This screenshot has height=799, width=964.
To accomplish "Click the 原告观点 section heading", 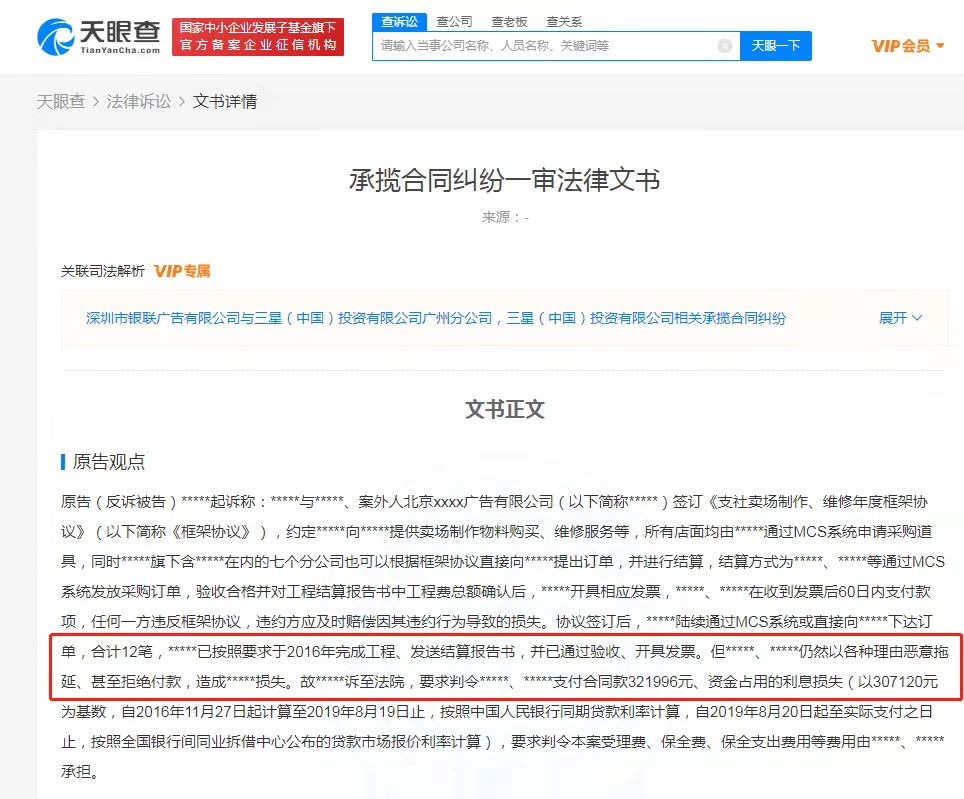I will click(x=108, y=462).
